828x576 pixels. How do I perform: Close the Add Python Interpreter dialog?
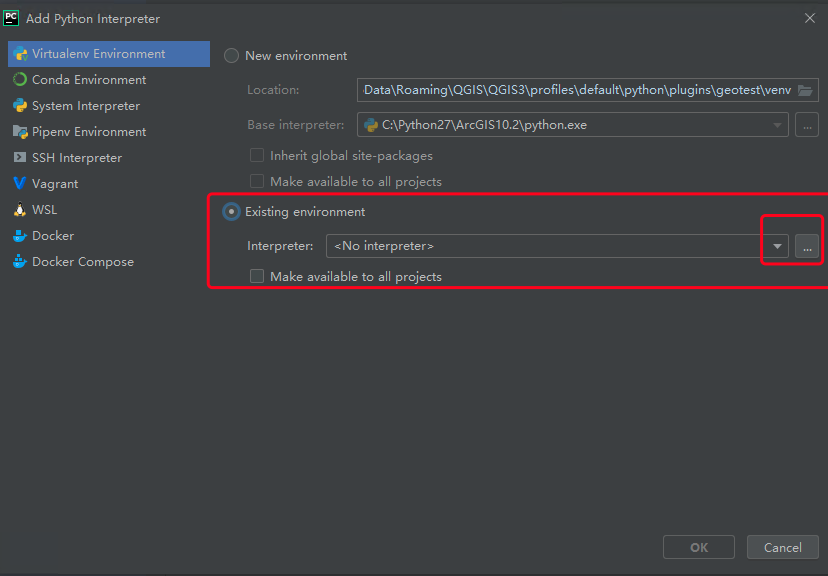coord(809,18)
